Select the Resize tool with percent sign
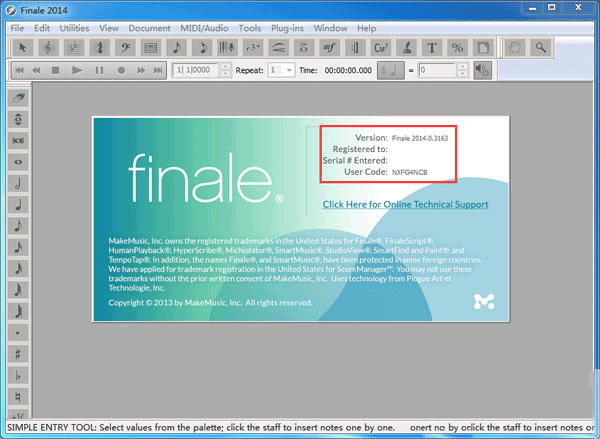Viewport: 600px width, 439px height. point(457,48)
